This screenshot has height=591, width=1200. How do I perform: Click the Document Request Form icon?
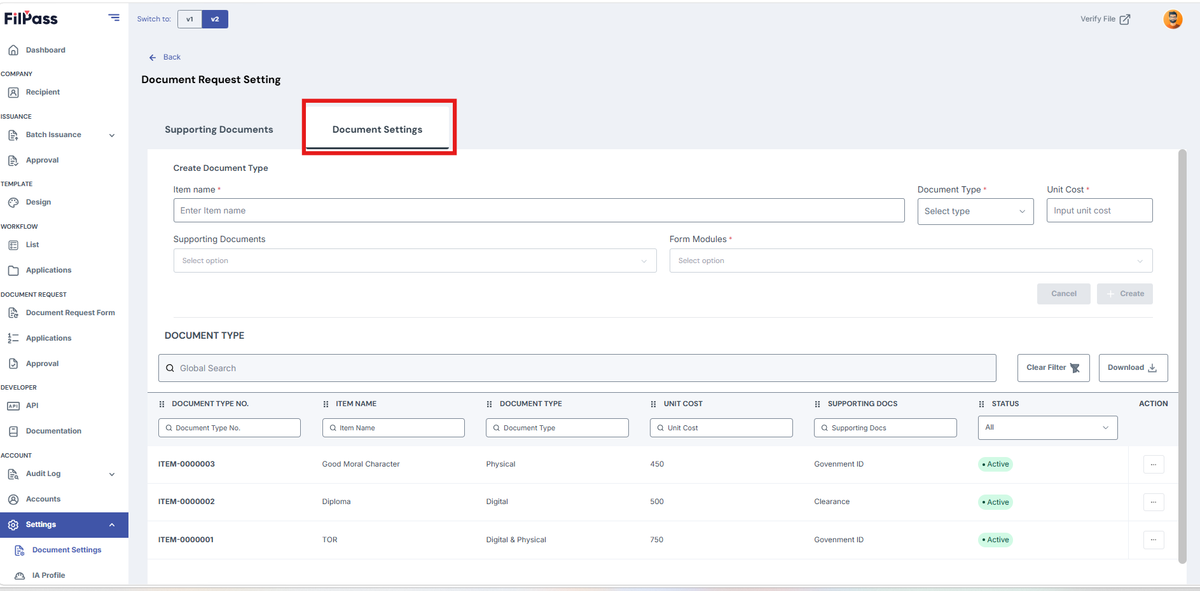coord(13,313)
